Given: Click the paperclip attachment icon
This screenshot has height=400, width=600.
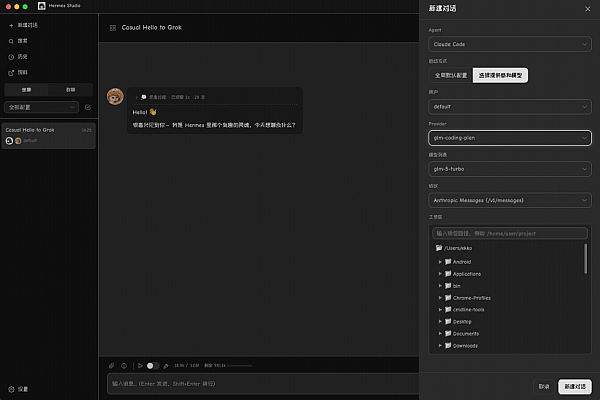Looking at the screenshot, I should coord(112,366).
